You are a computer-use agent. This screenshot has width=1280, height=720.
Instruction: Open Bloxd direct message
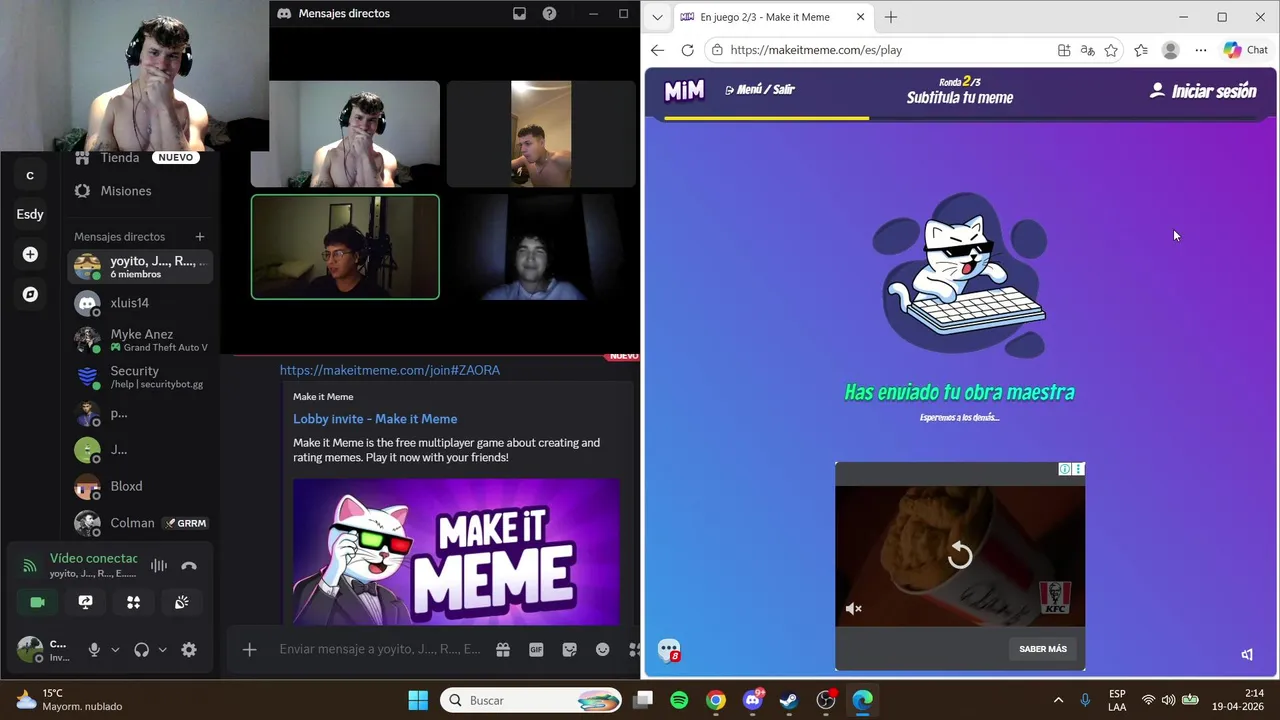[140, 486]
